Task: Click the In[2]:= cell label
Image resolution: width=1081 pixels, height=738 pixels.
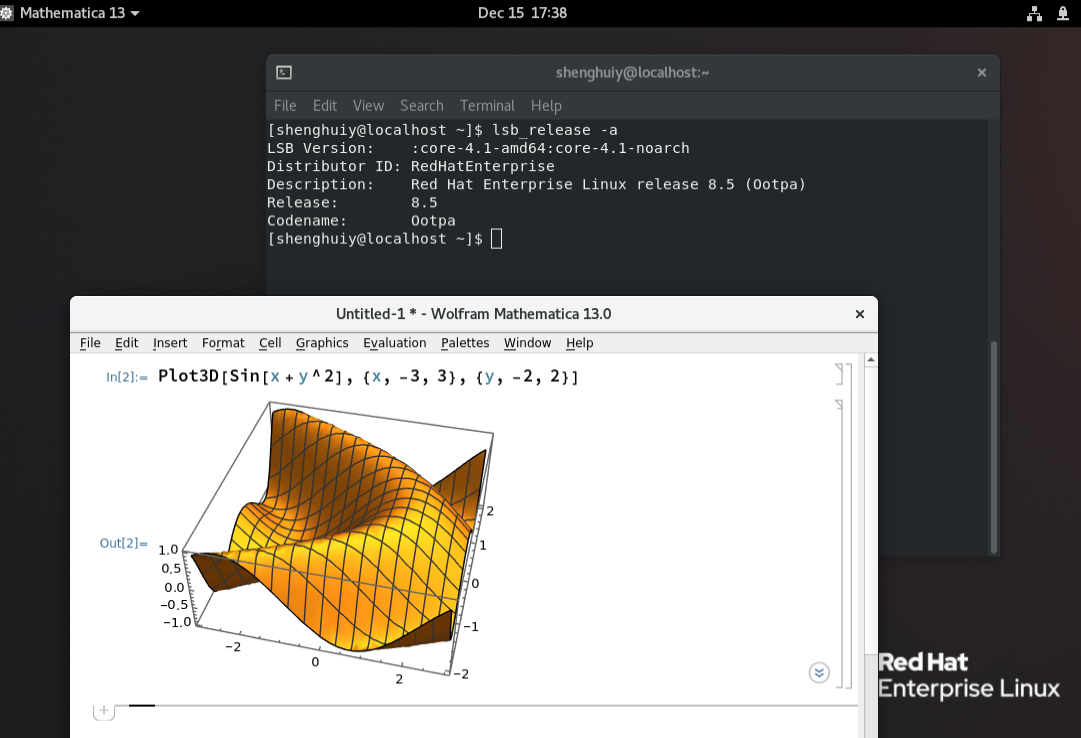Action: [127, 377]
